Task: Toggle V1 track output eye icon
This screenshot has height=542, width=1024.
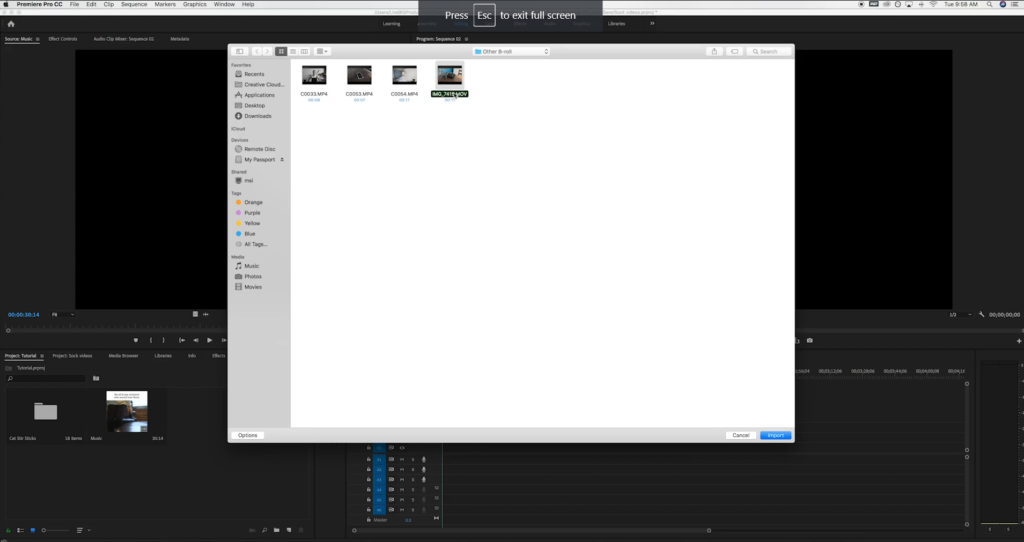Action: click(x=402, y=448)
